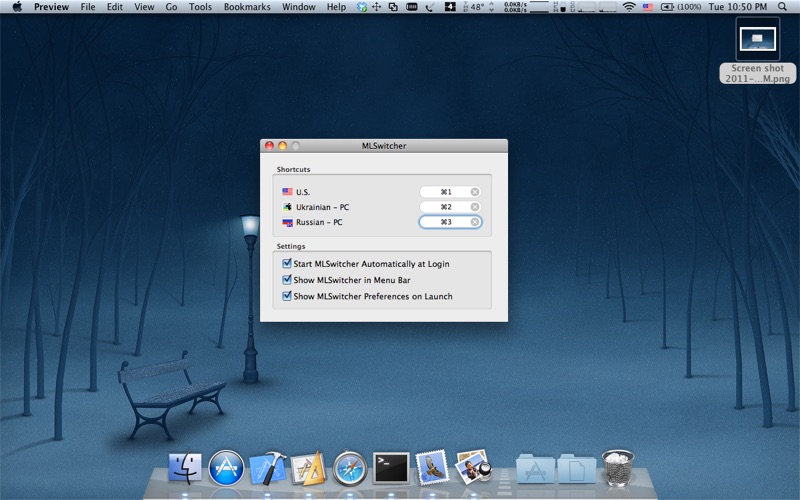Image resolution: width=800 pixels, height=500 pixels.
Task: Open Terminal from the Dock
Action: [391, 468]
